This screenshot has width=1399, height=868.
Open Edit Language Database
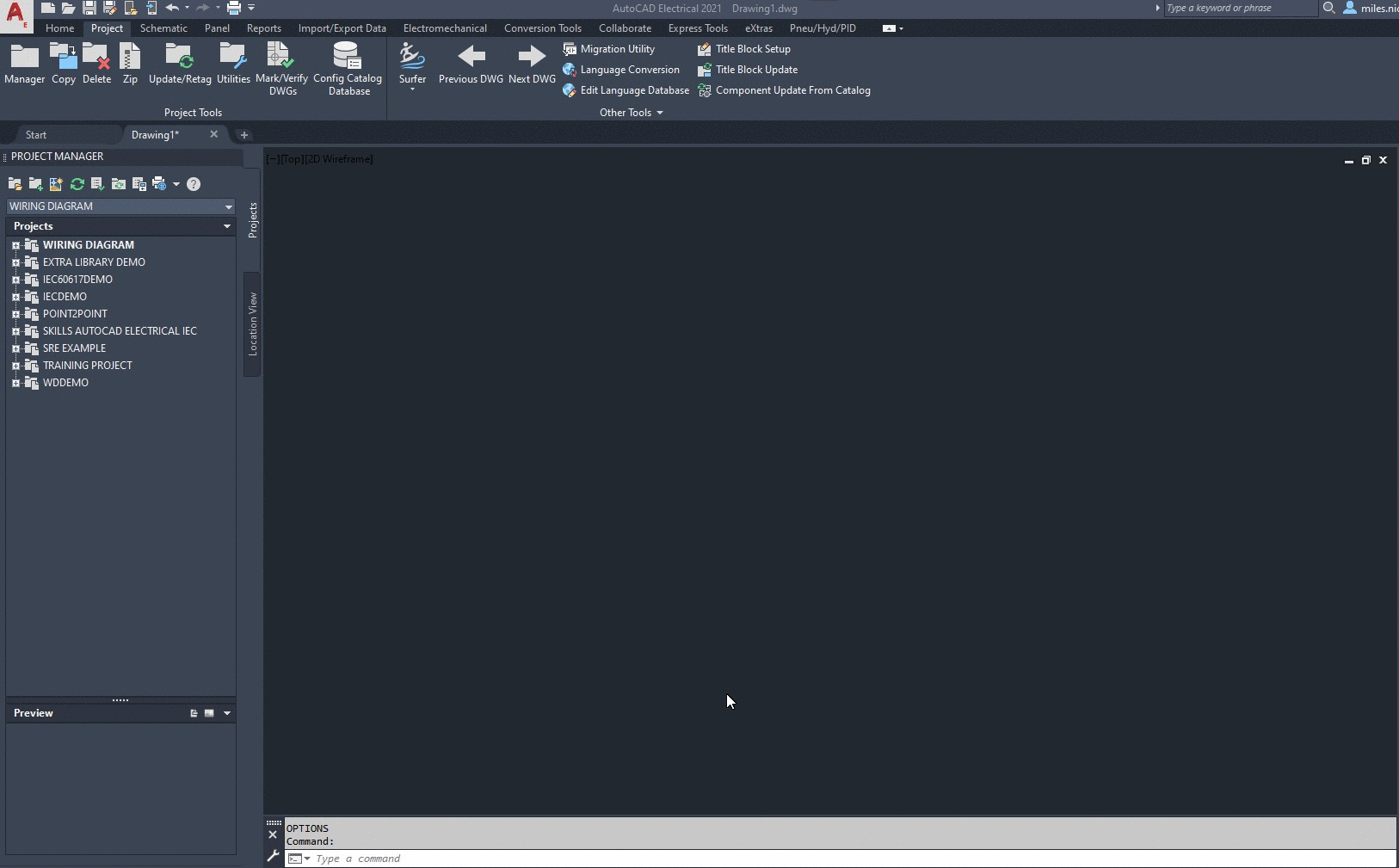coord(626,90)
